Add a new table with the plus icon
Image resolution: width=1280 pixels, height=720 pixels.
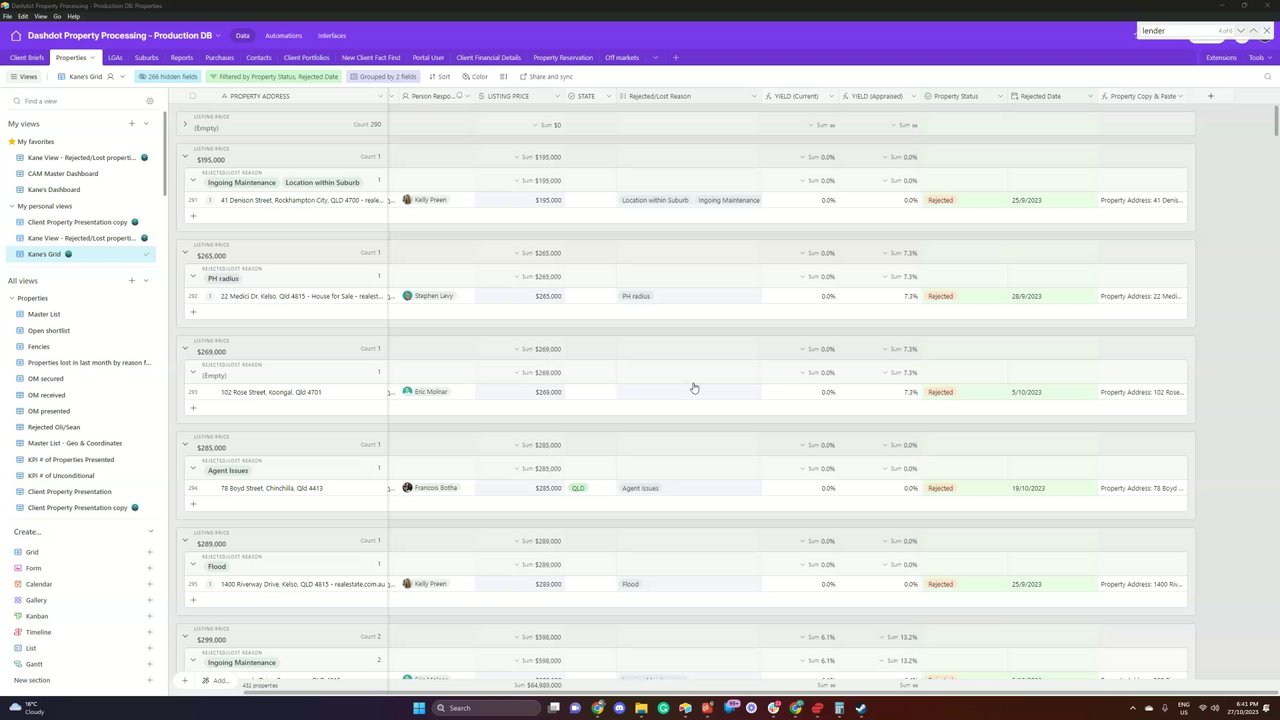[675, 58]
